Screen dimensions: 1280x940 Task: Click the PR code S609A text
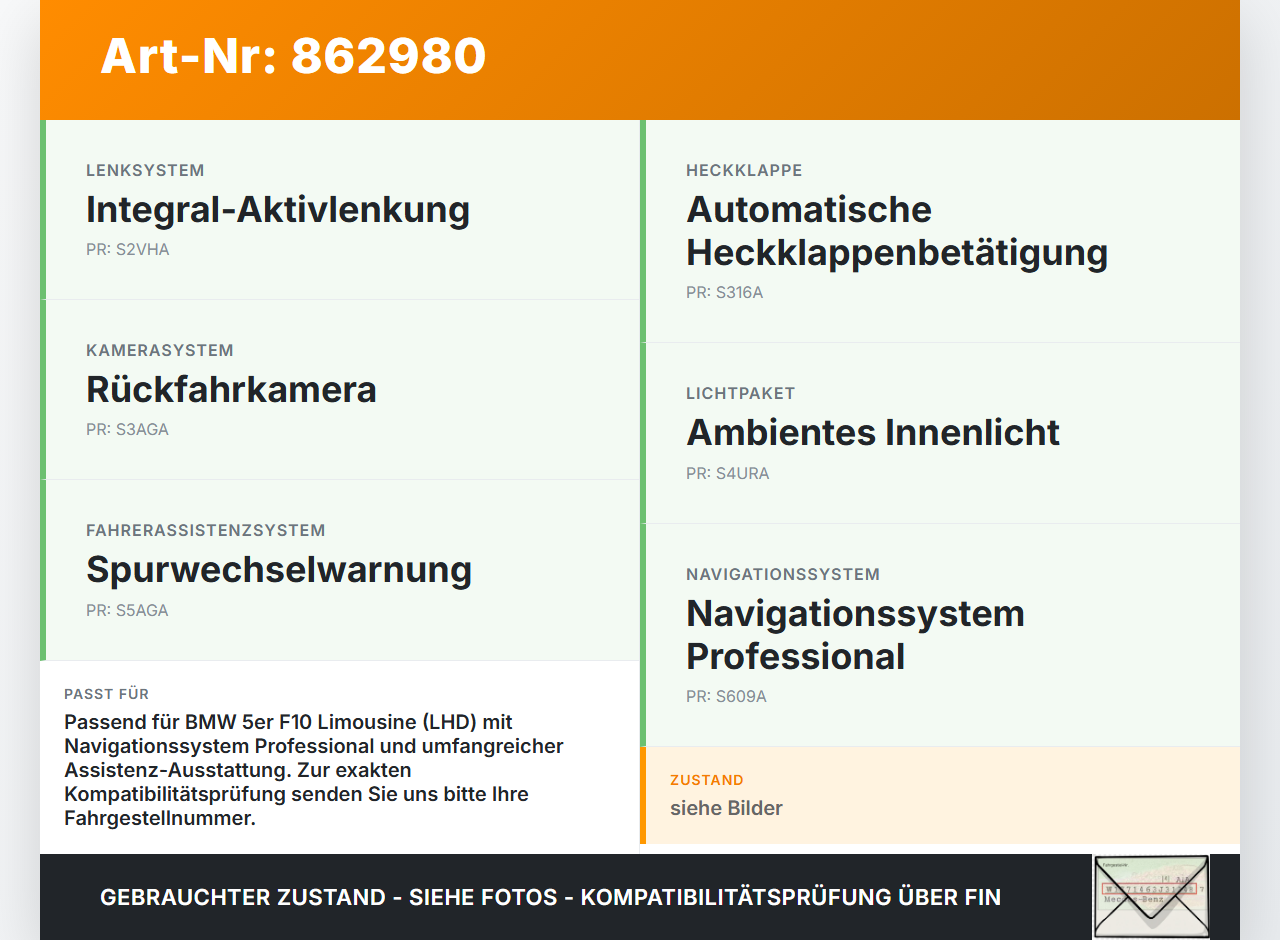pos(727,697)
